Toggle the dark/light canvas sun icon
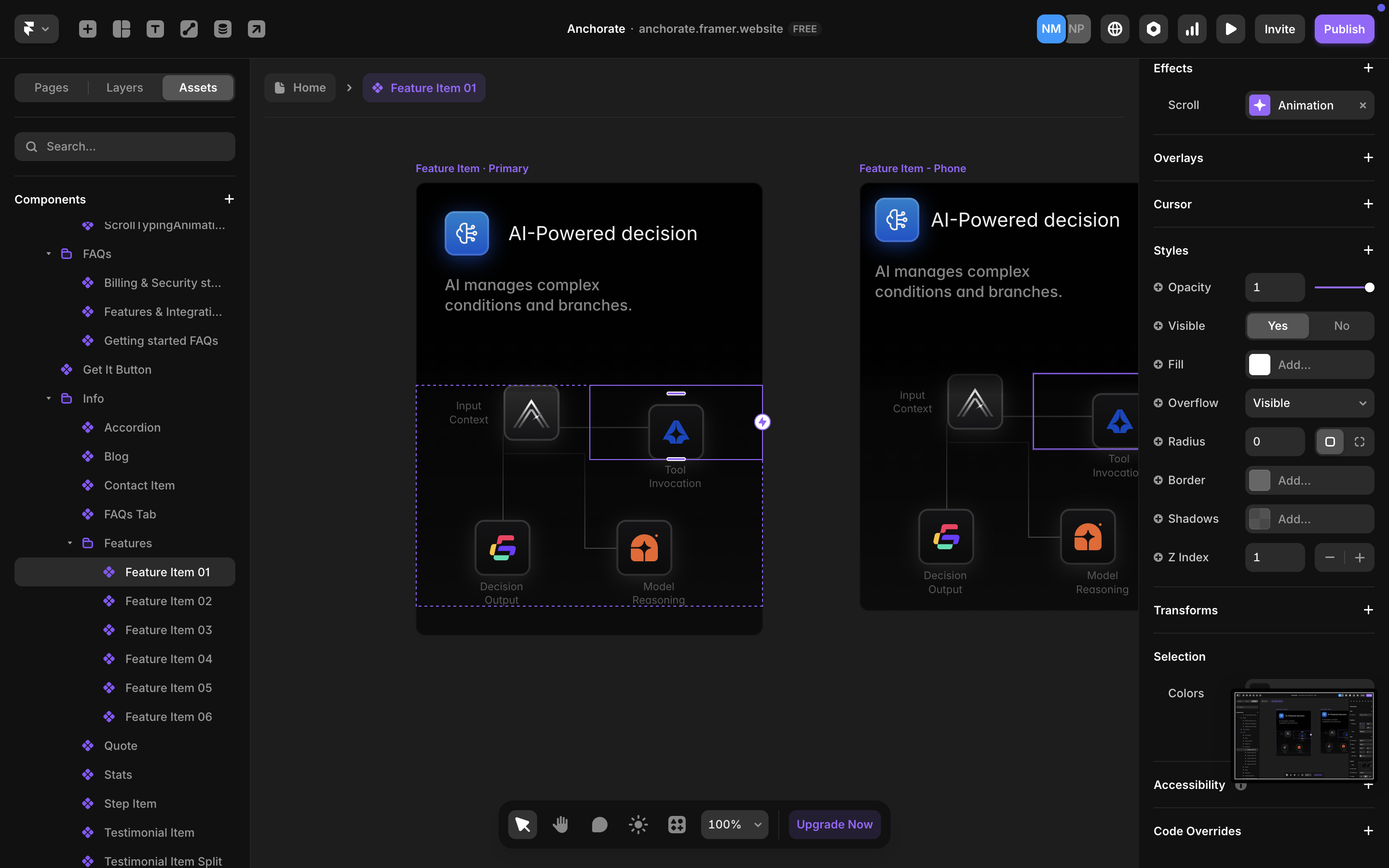Viewport: 1389px width, 868px height. click(638, 825)
